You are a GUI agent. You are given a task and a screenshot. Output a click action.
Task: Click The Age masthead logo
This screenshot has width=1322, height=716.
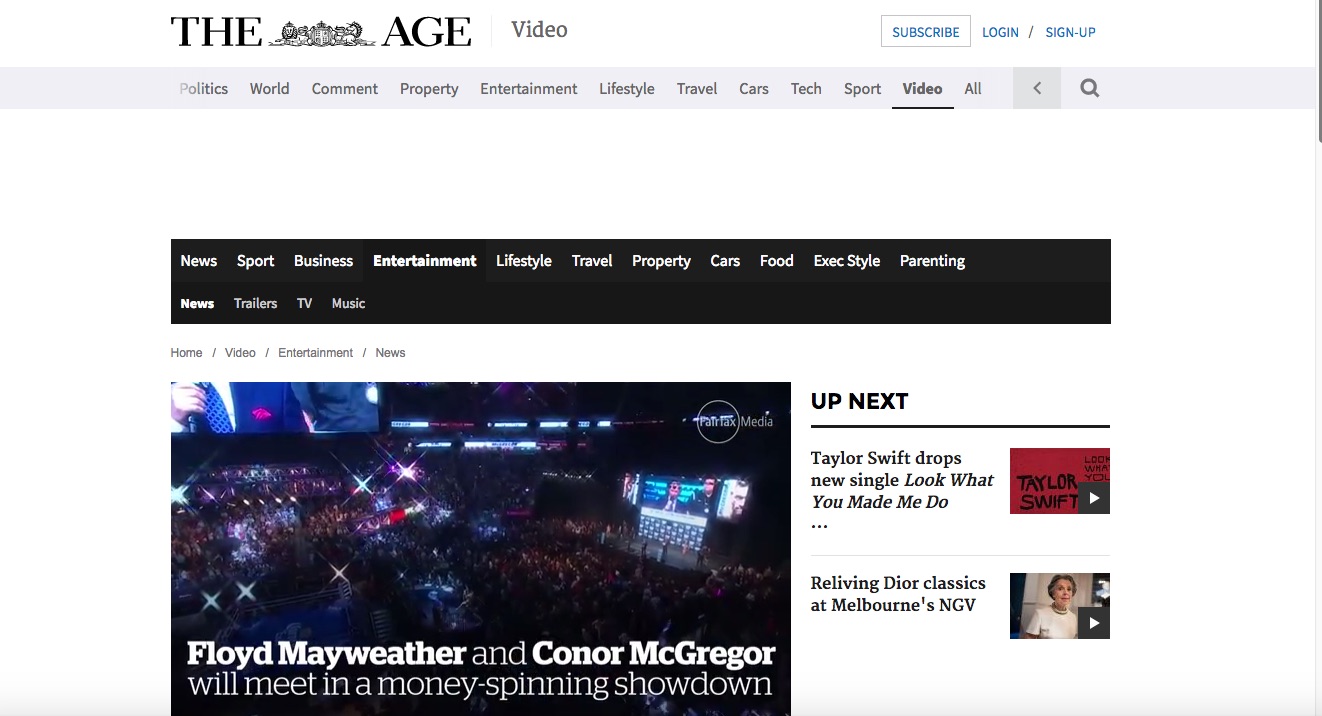click(320, 32)
